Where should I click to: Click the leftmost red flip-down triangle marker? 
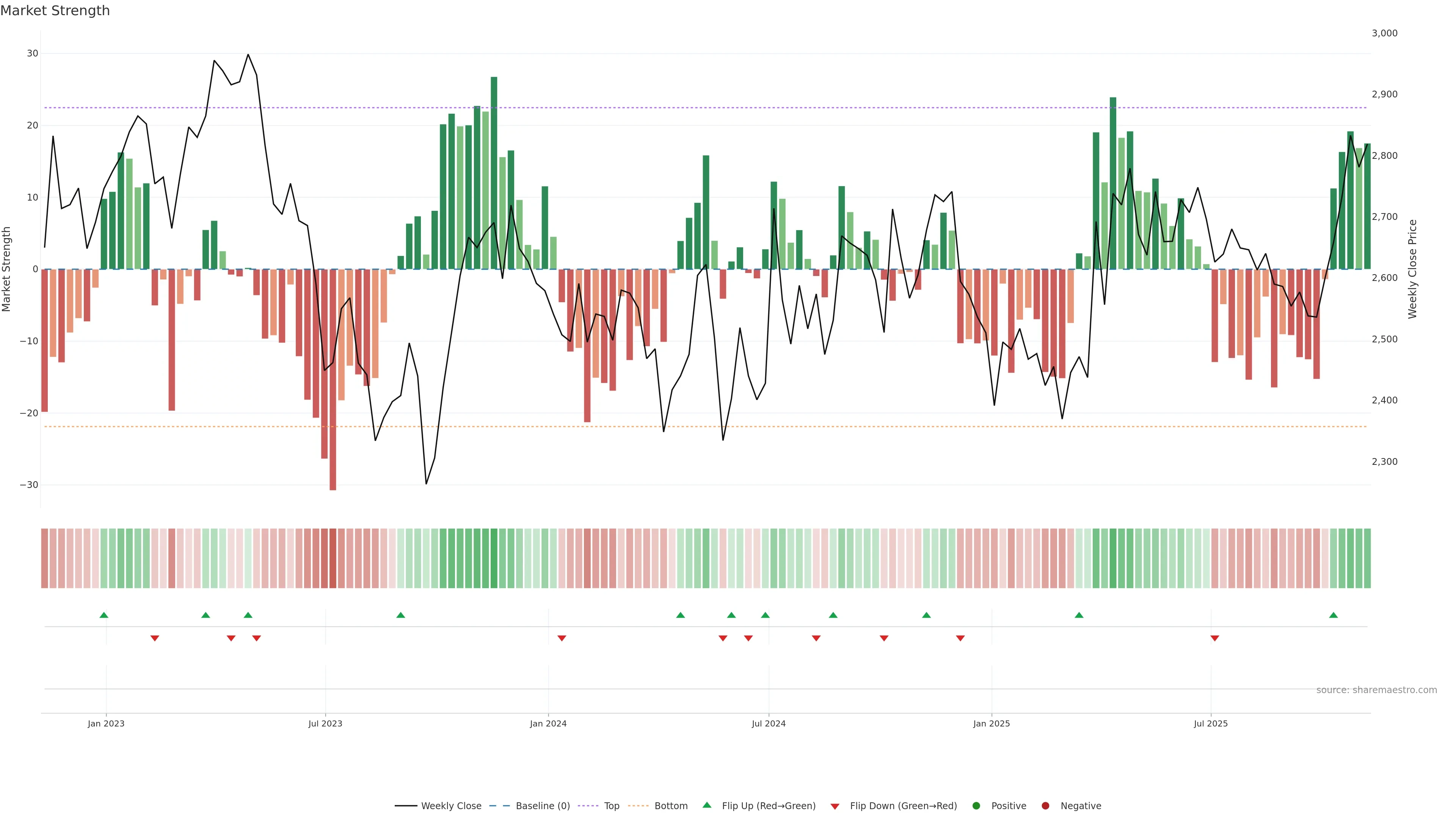[155, 638]
